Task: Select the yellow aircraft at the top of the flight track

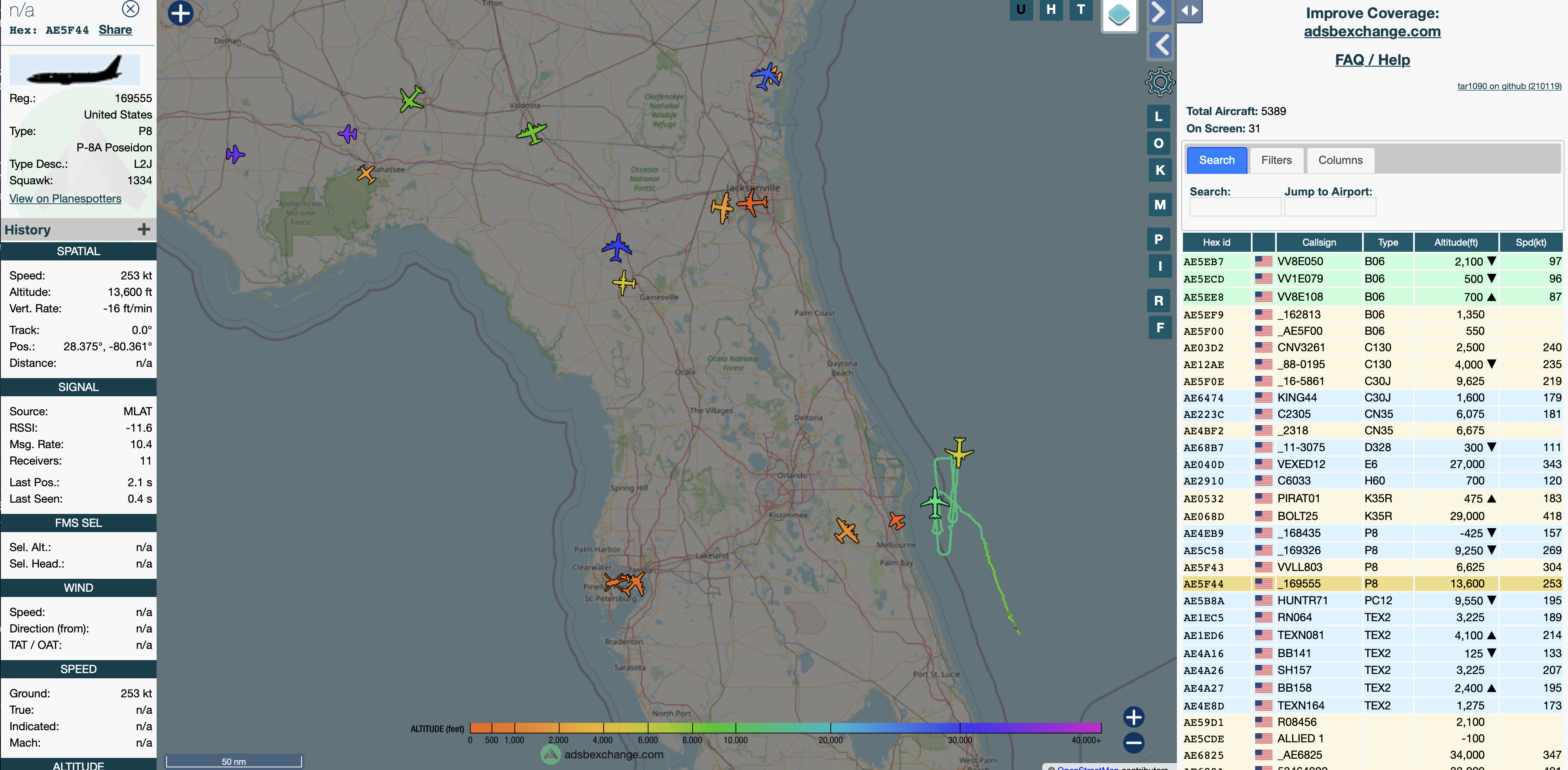Action: point(959,452)
